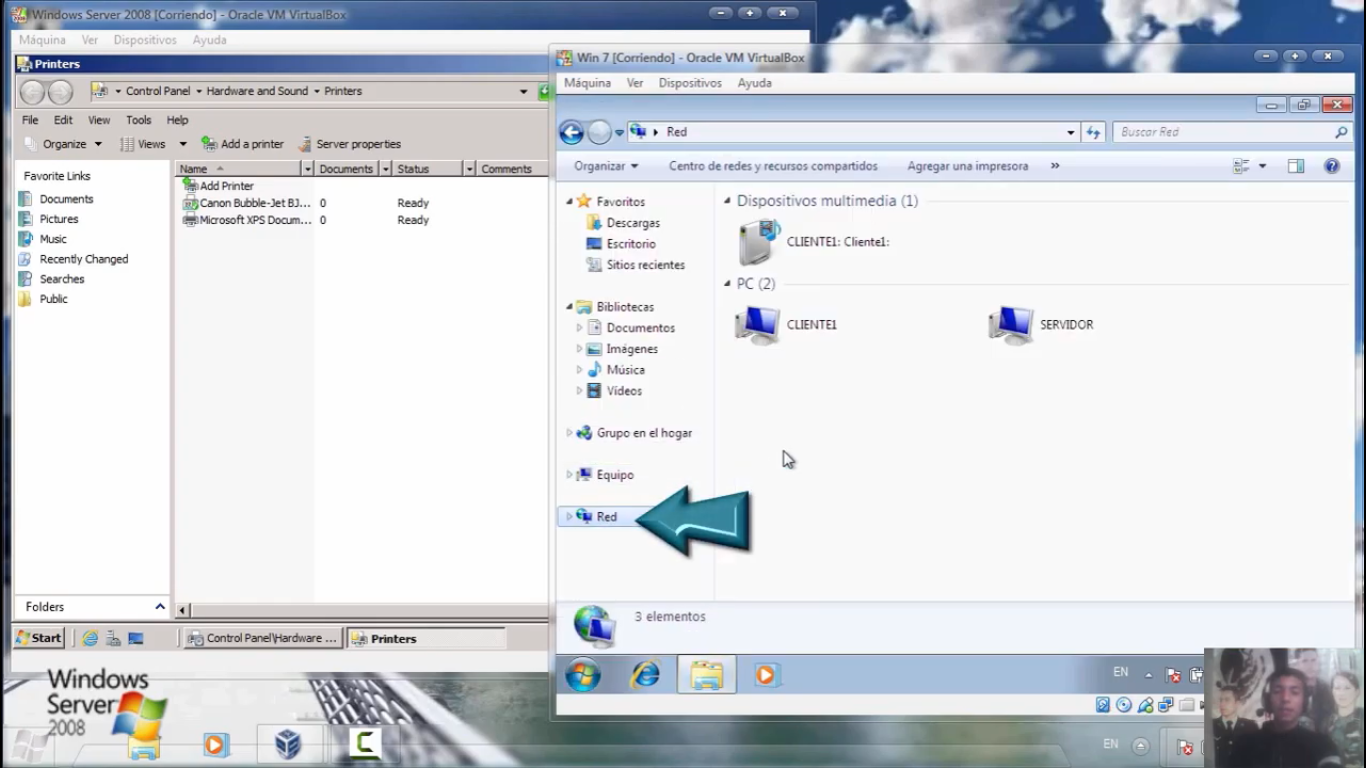Open the Views dropdown arrow
Viewport: 1366px width, 768px height.
coord(183,144)
